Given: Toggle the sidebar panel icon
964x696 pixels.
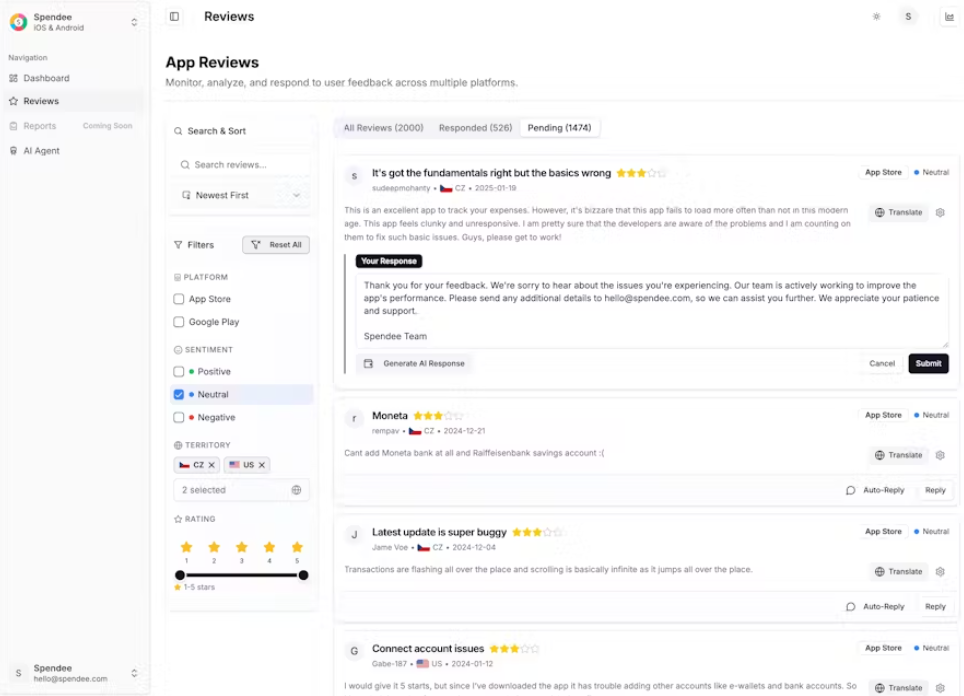Looking at the screenshot, I should tap(175, 17).
